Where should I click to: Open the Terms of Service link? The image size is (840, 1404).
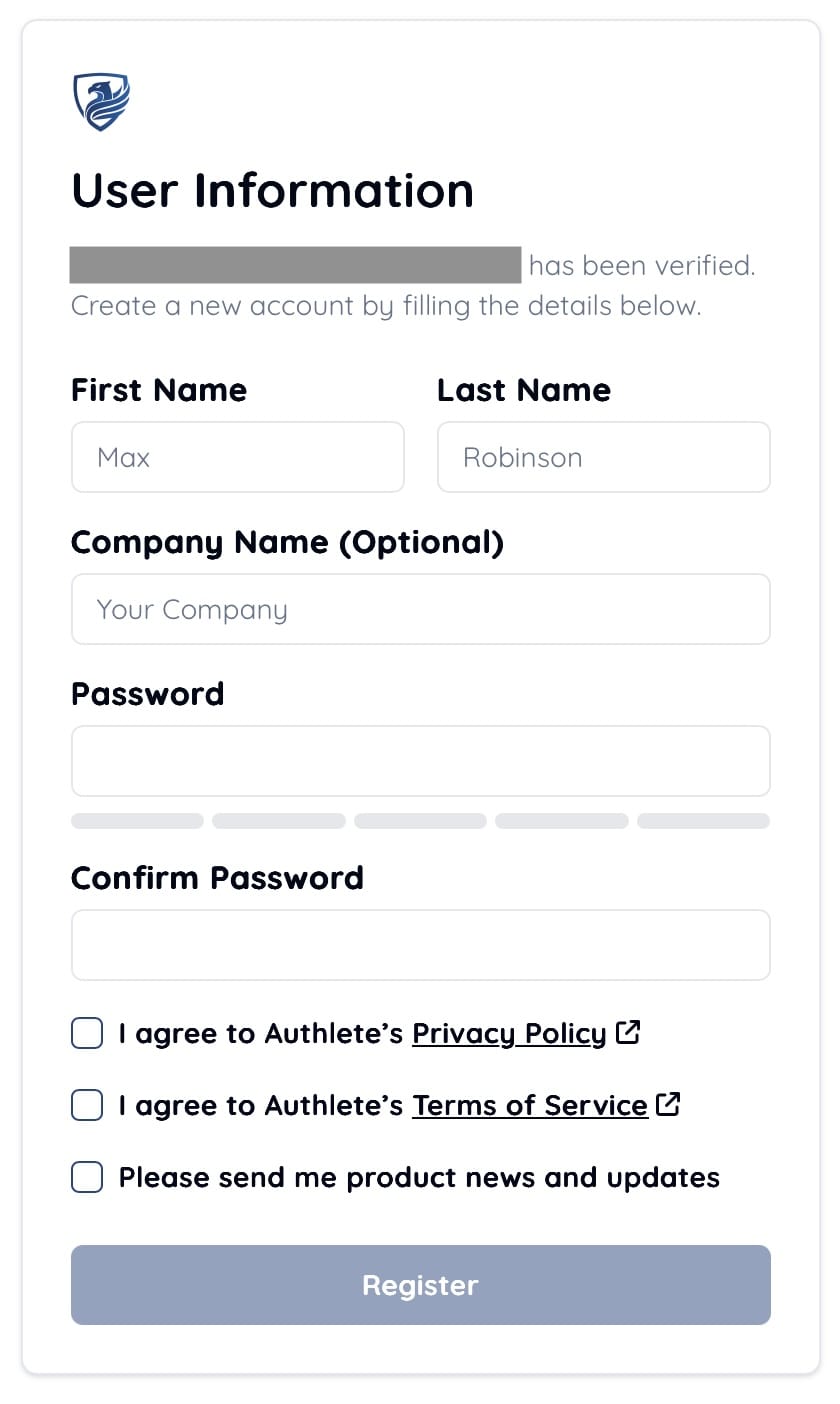530,1105
